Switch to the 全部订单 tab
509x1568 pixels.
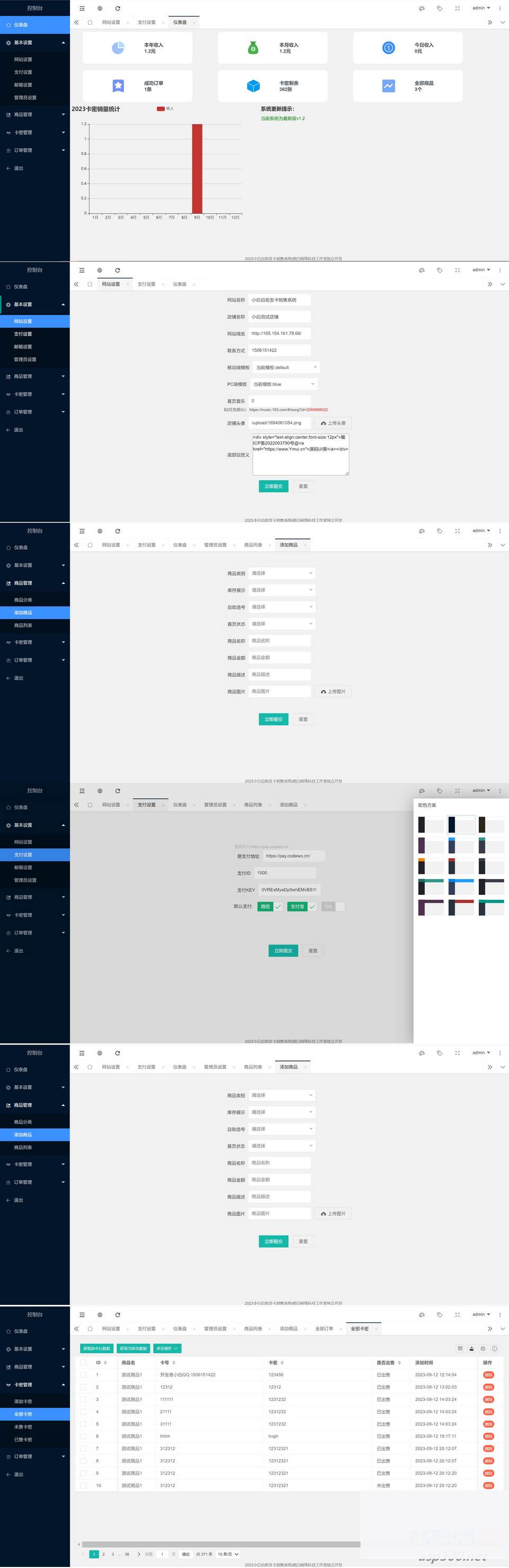[324, 1328]
